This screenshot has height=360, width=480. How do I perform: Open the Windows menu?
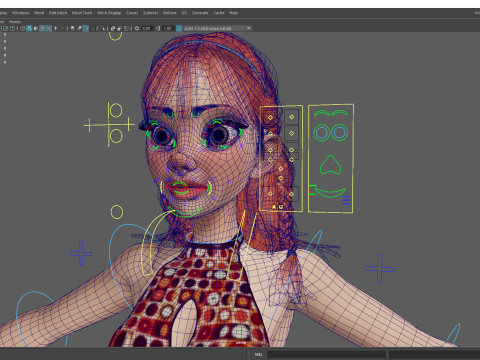point(21,13)
